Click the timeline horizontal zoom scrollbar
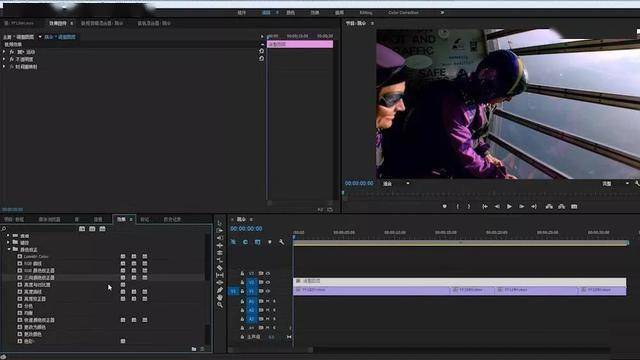The height and width of the screenshot is (360, 640). pos(271,350)
